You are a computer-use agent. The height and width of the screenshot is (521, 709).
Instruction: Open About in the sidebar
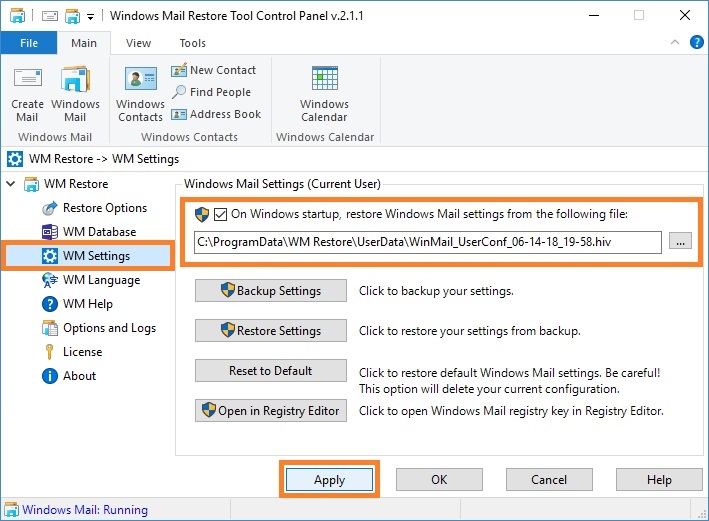(69, 376)
